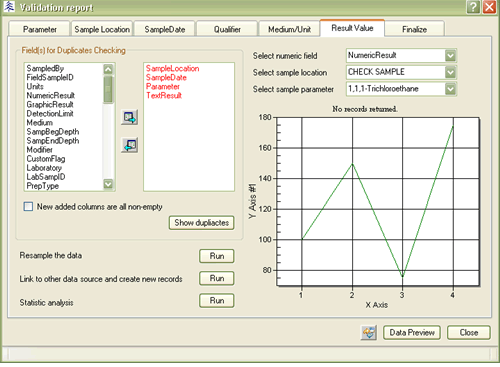500x367 pixels.
Task: Toggle New added columns are all non-empty
Action: point(28,207)
